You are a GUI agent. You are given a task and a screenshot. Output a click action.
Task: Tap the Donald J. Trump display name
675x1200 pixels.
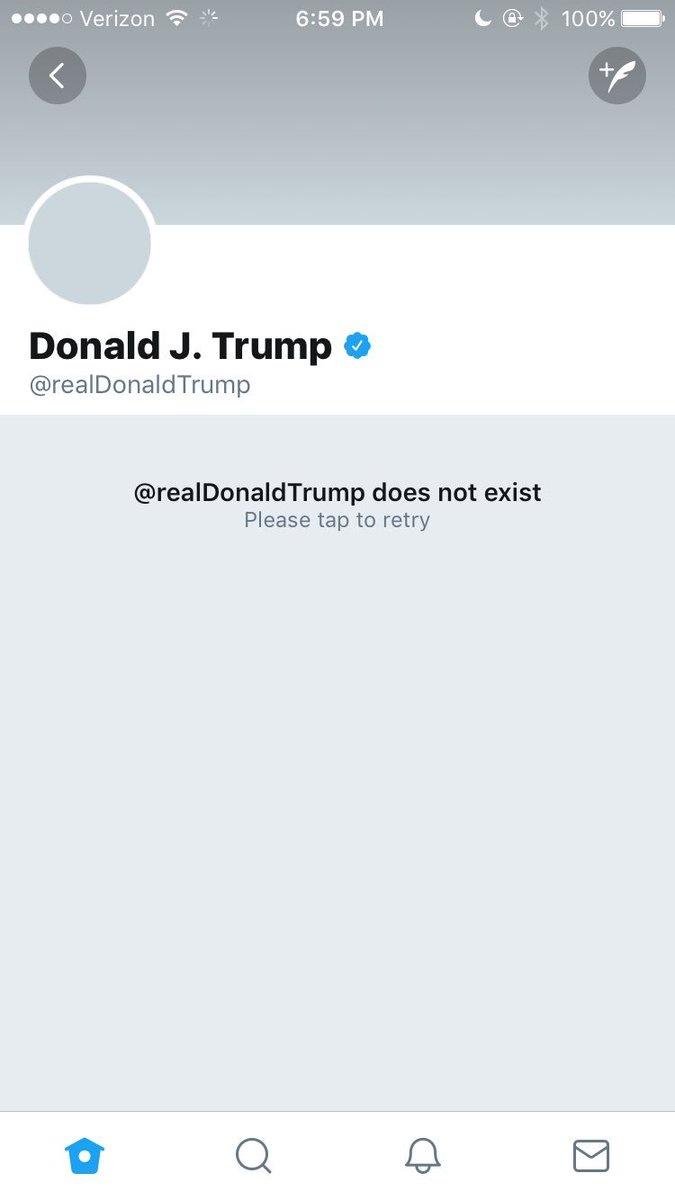[x=180, y=346]
